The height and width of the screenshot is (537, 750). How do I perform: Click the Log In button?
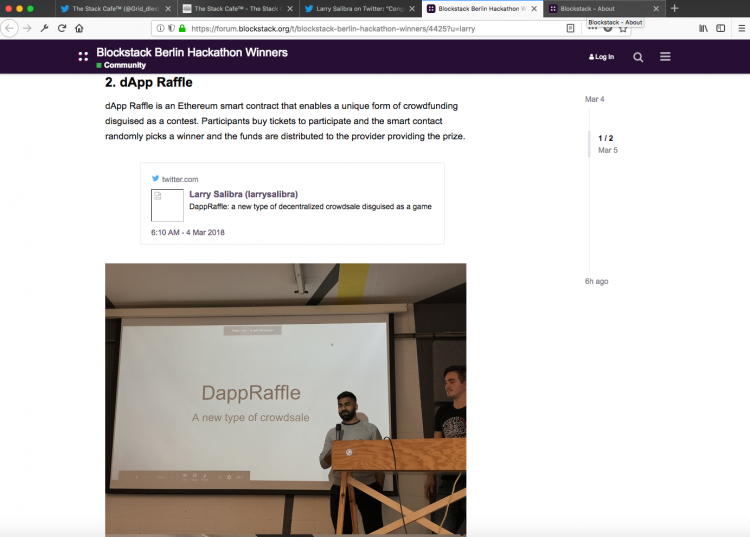click(x=601, y=57)
